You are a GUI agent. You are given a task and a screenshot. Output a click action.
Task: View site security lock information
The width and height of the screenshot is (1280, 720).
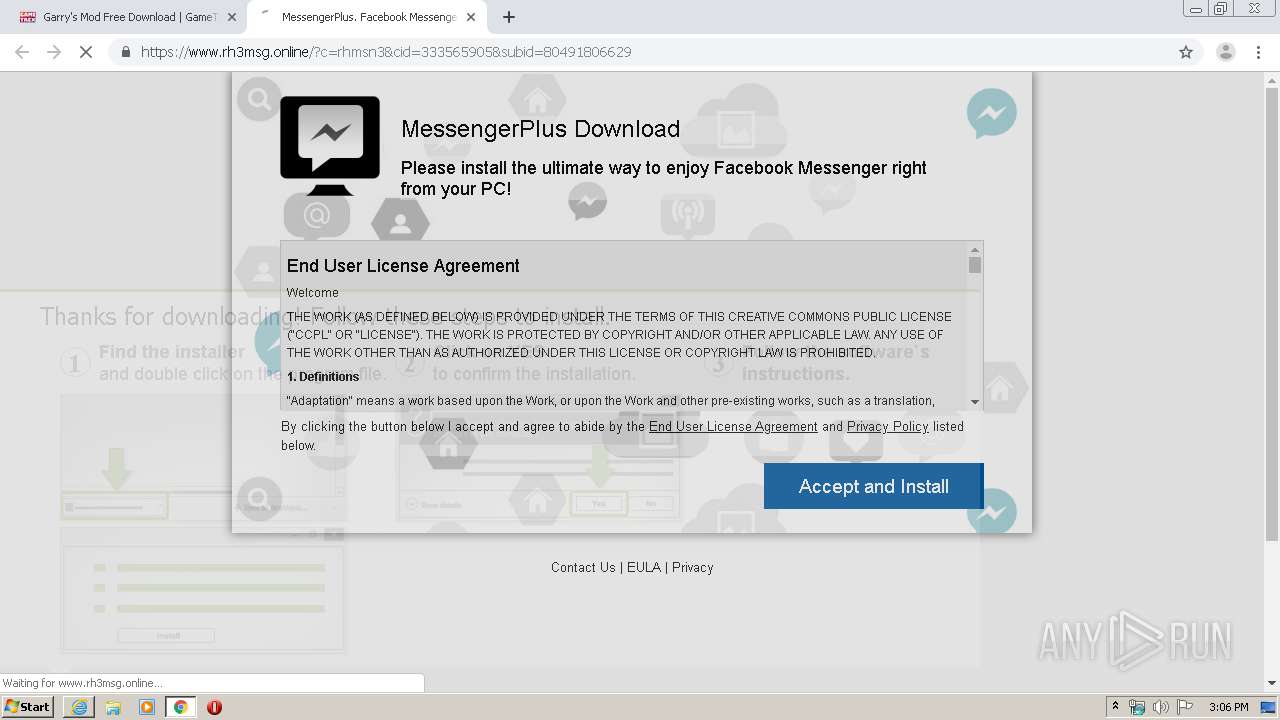point(125,52)
